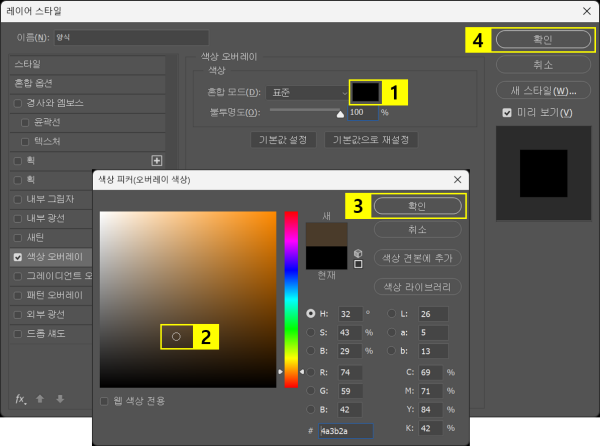Image resolution: width=600 pixels, height=446 pixels.
Task: Select the G green radio button
Action: 311,391
